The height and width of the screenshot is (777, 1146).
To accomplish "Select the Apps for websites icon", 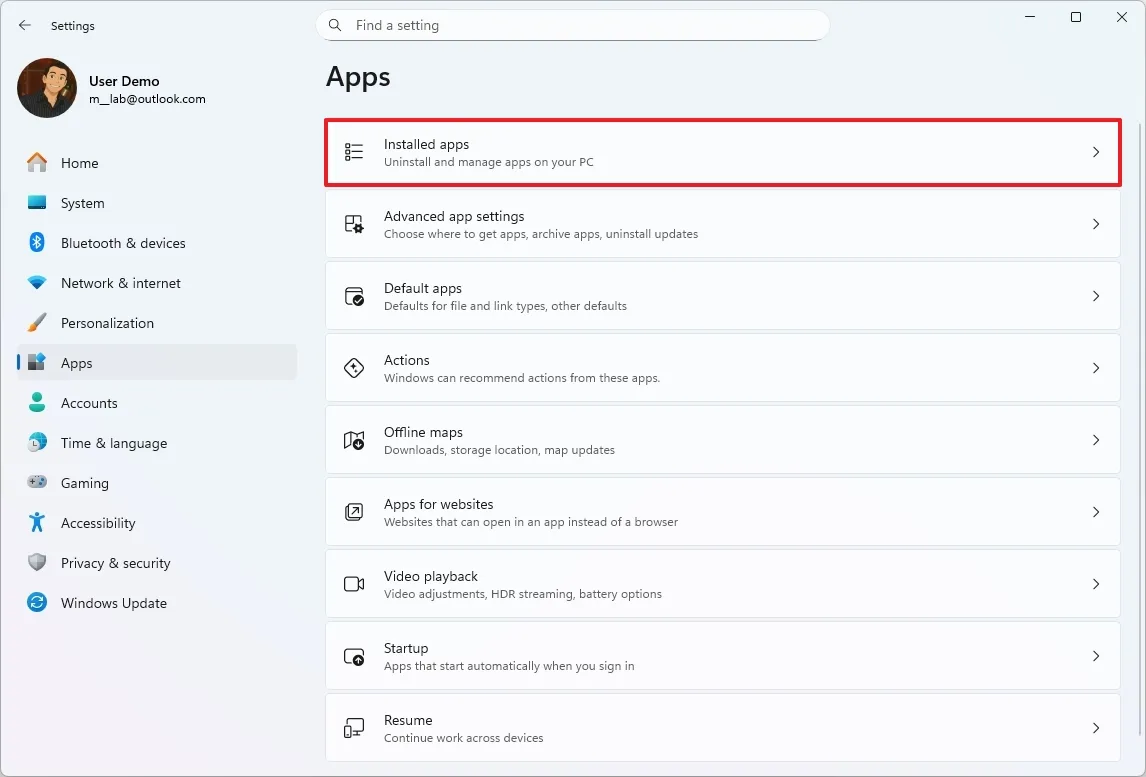I will point(353,512).
